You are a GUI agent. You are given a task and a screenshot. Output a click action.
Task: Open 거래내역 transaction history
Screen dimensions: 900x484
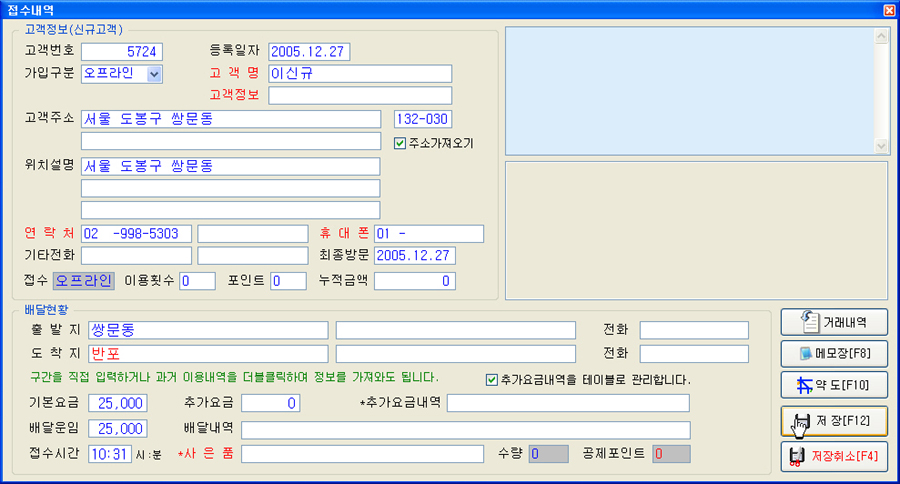[834, 322]
